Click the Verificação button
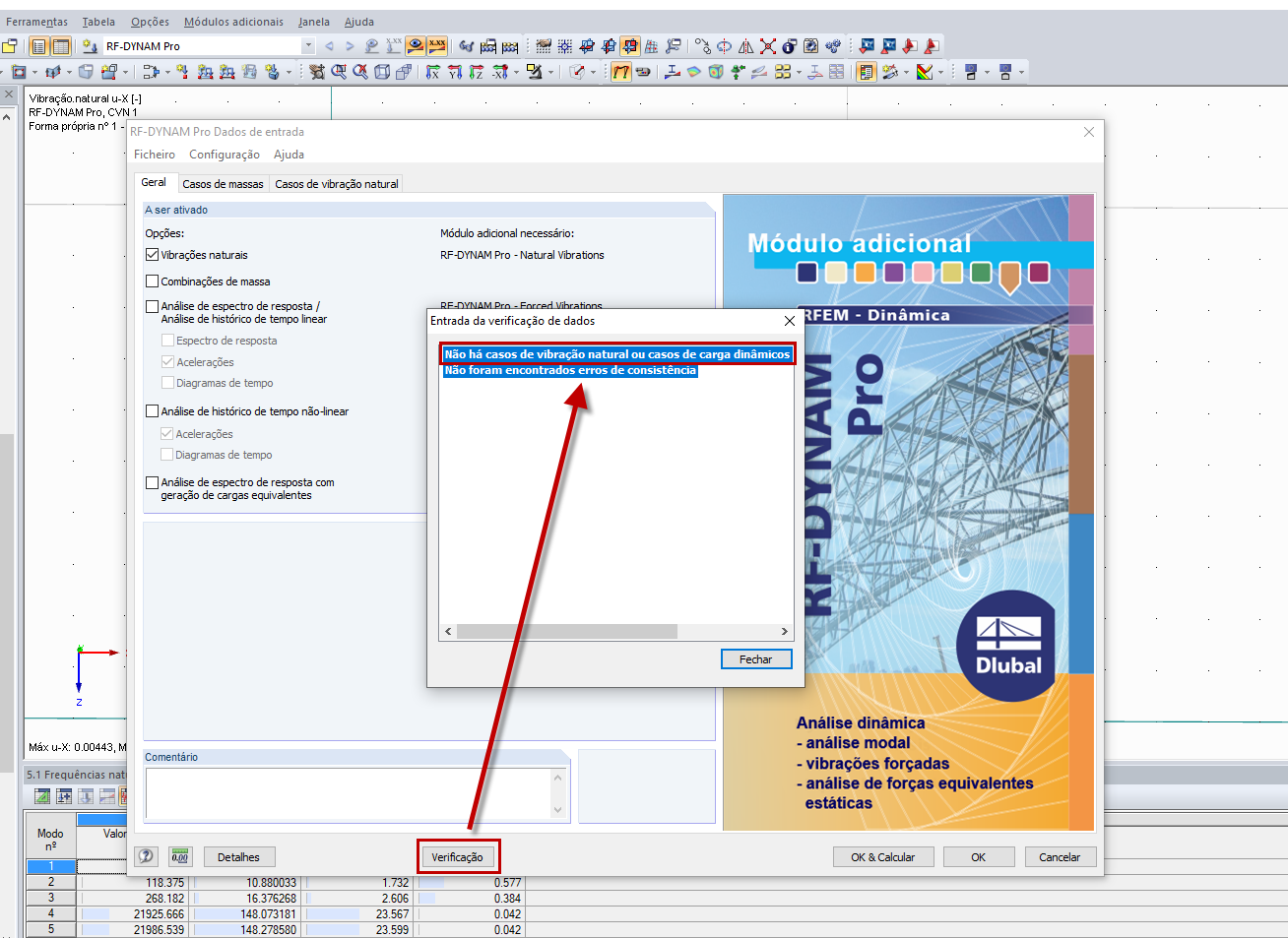 click(x=458, y=857)
